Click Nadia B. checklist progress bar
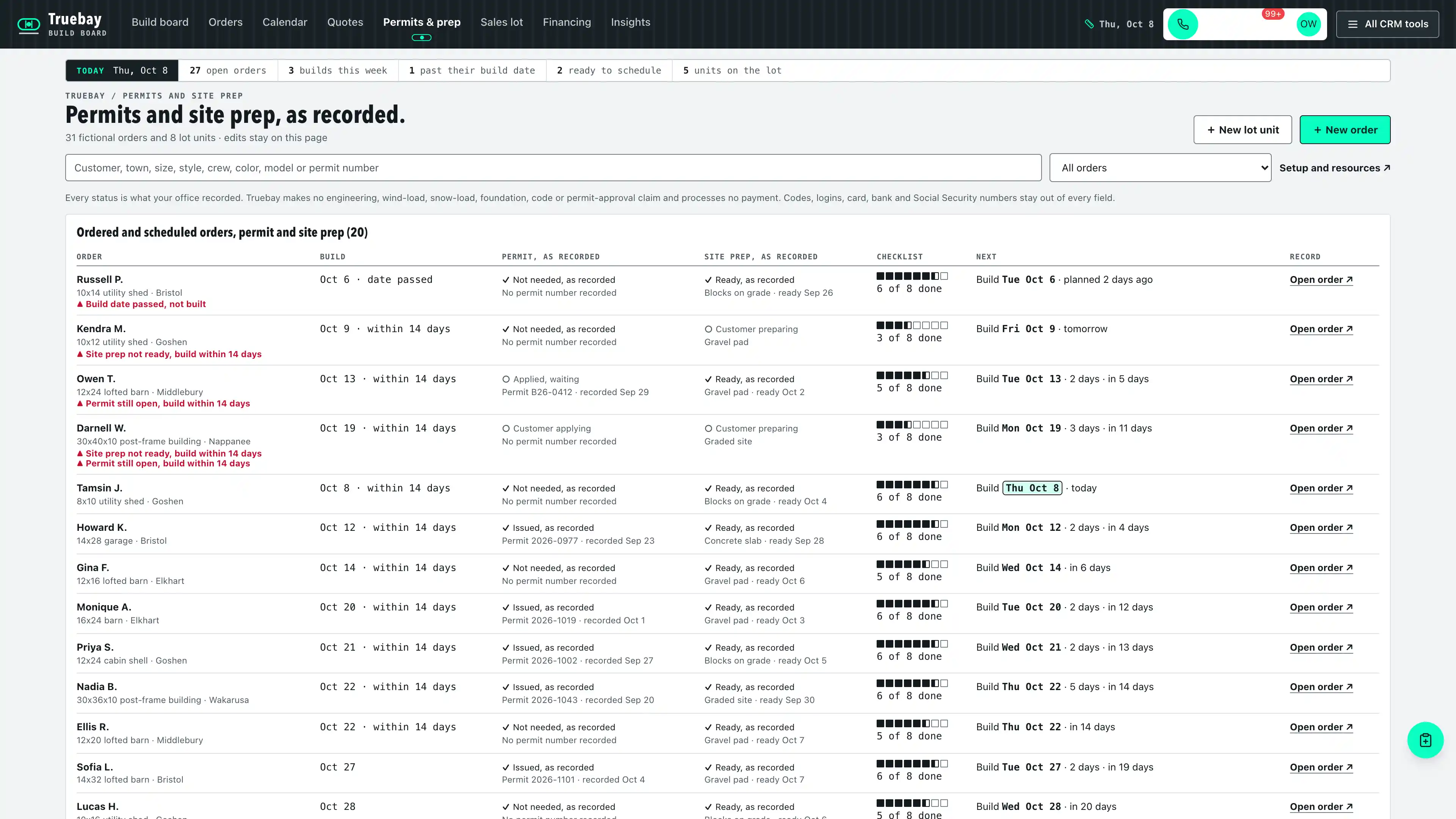This screenshot has height=819, width=1456. tap(912, 683)
